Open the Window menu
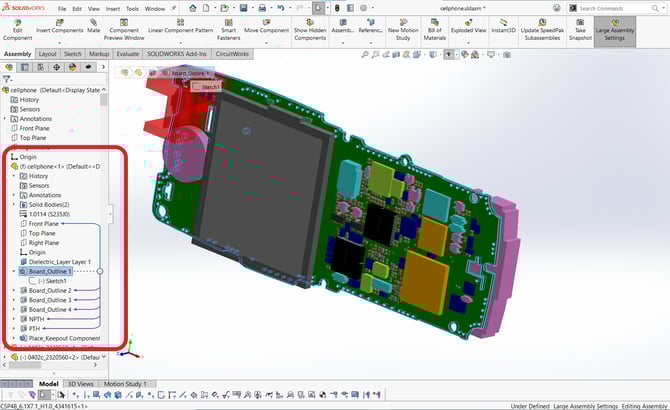Screen dimensions: 670x410 [x=155, y=9]
